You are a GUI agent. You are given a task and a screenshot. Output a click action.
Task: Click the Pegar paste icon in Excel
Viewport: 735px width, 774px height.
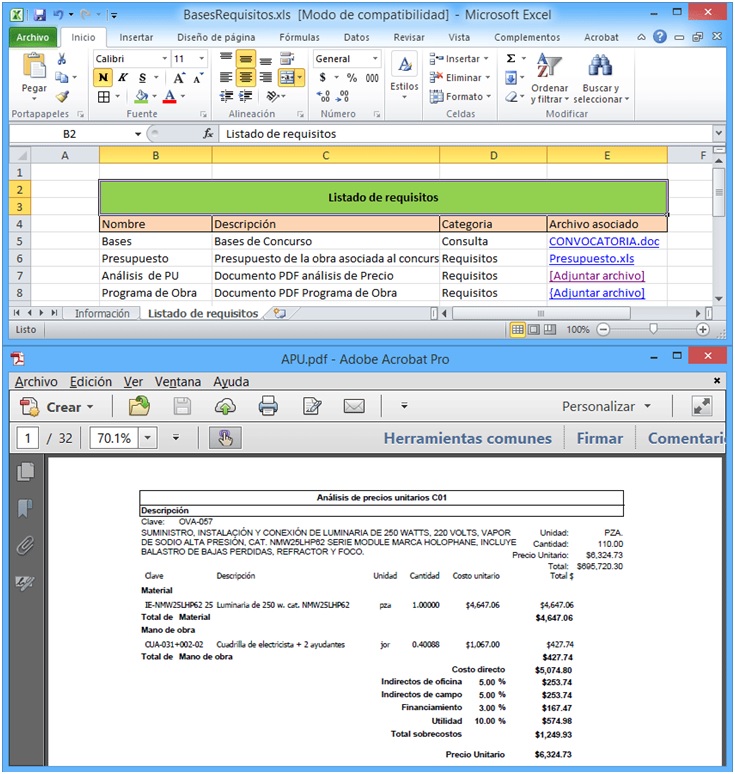(x=34, y=72)
